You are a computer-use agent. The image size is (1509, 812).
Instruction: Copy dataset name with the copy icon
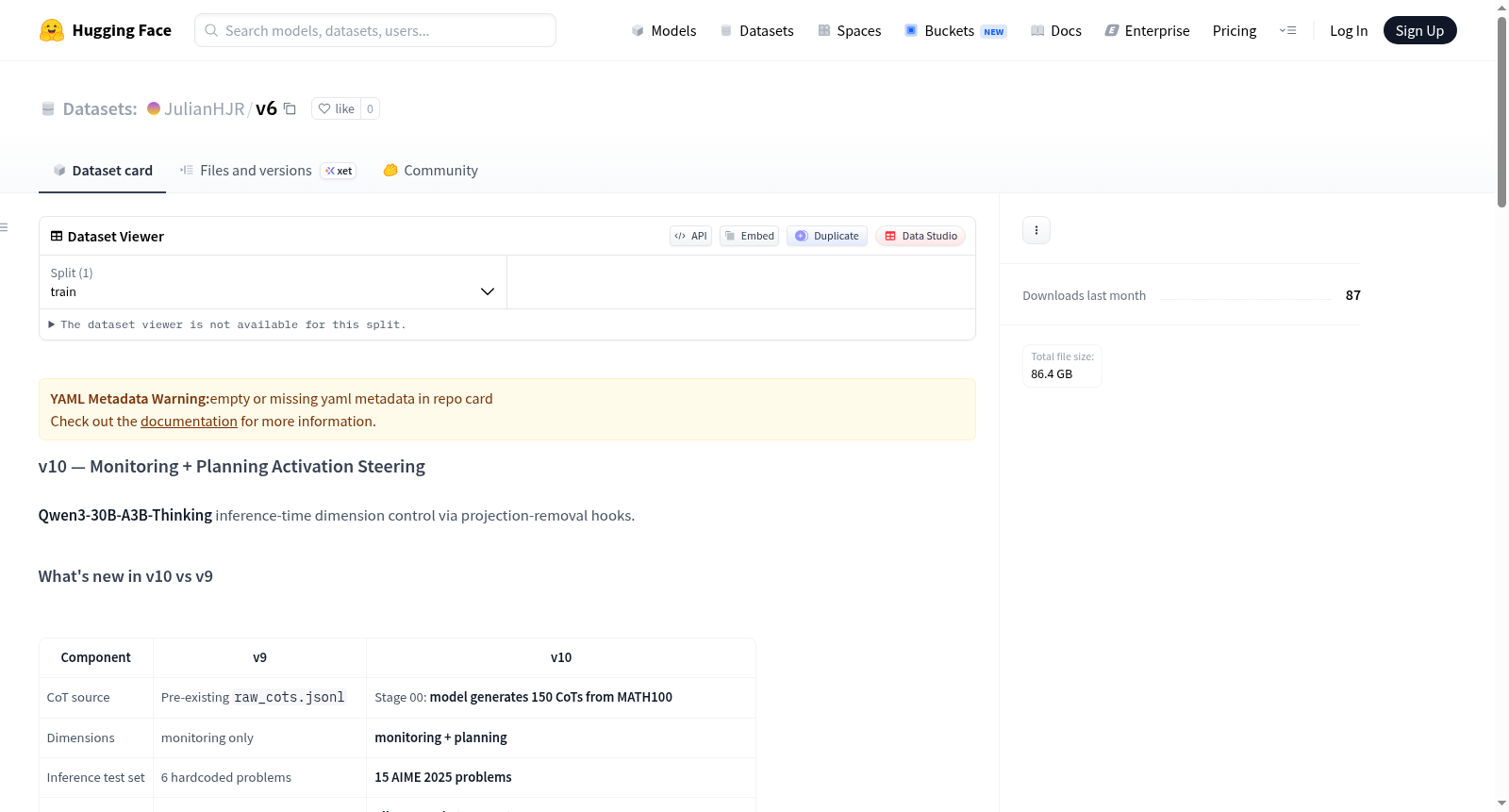[x=290, y=108]
